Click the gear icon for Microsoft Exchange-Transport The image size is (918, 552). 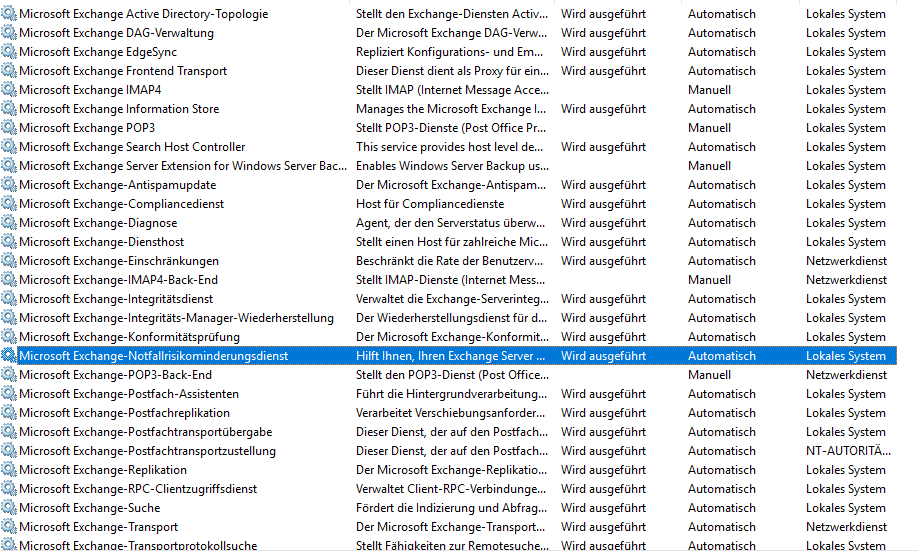(x=9, y=527)
